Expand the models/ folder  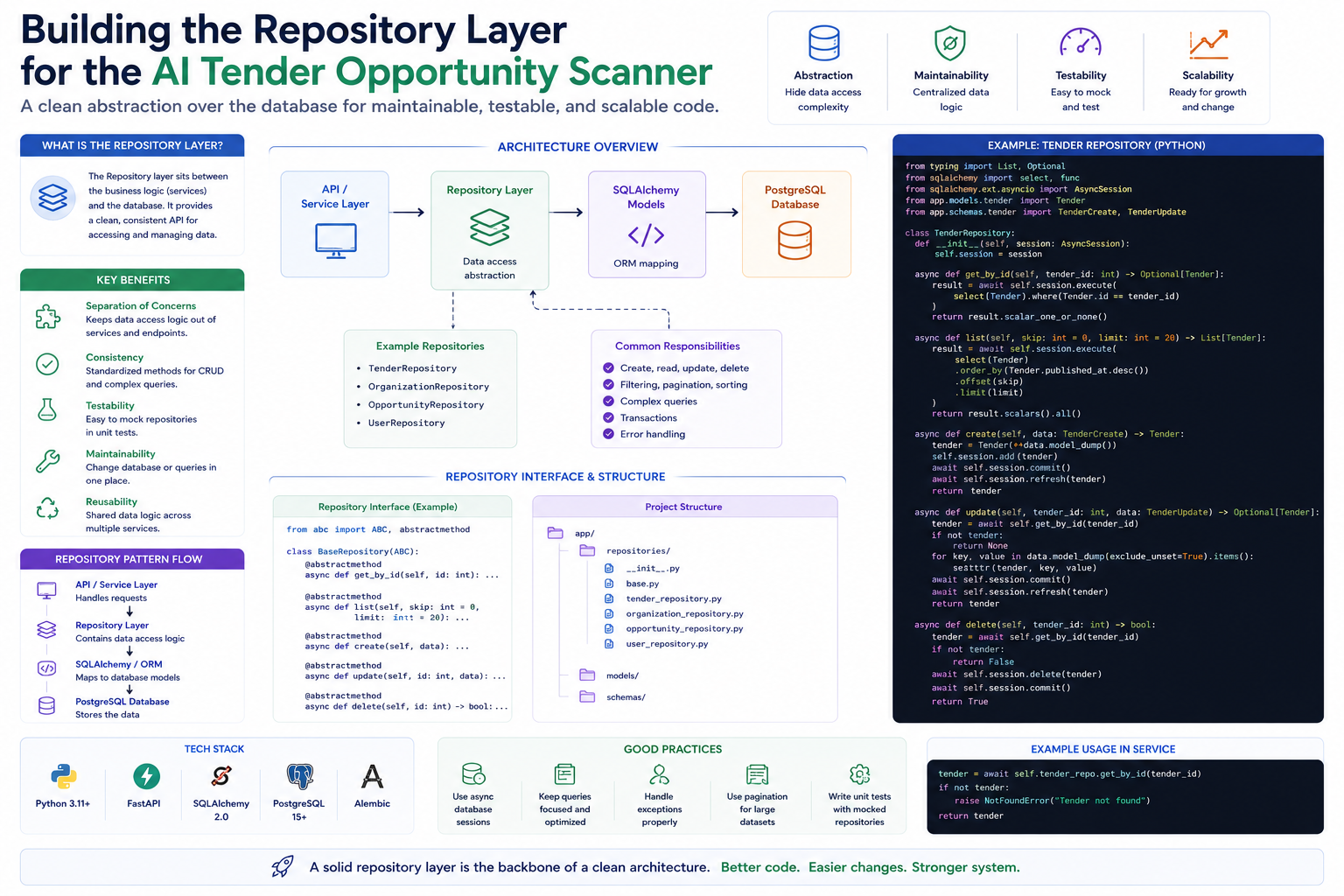click(x=587, y=675)
